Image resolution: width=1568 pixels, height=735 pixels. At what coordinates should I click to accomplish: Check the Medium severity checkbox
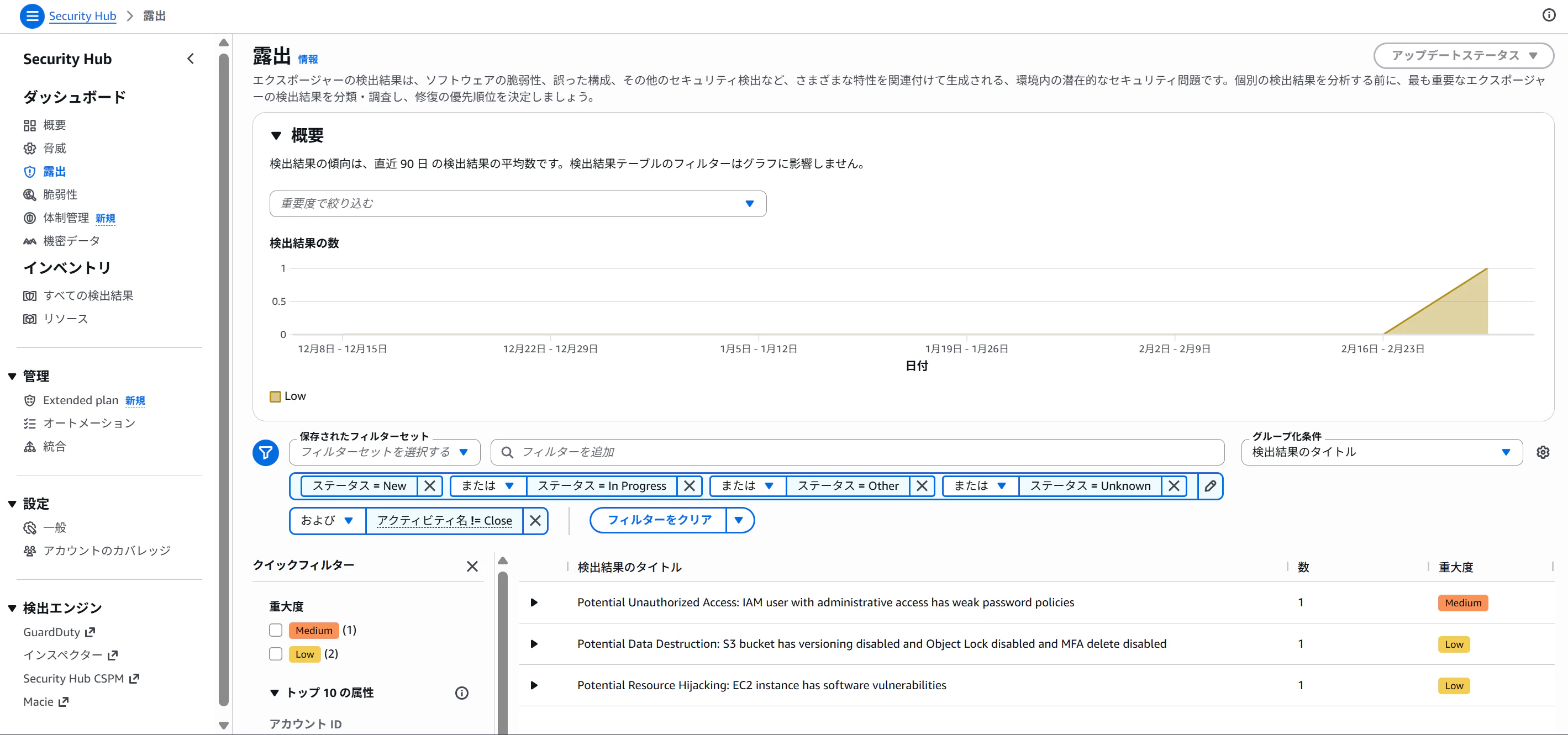(276, 630)
